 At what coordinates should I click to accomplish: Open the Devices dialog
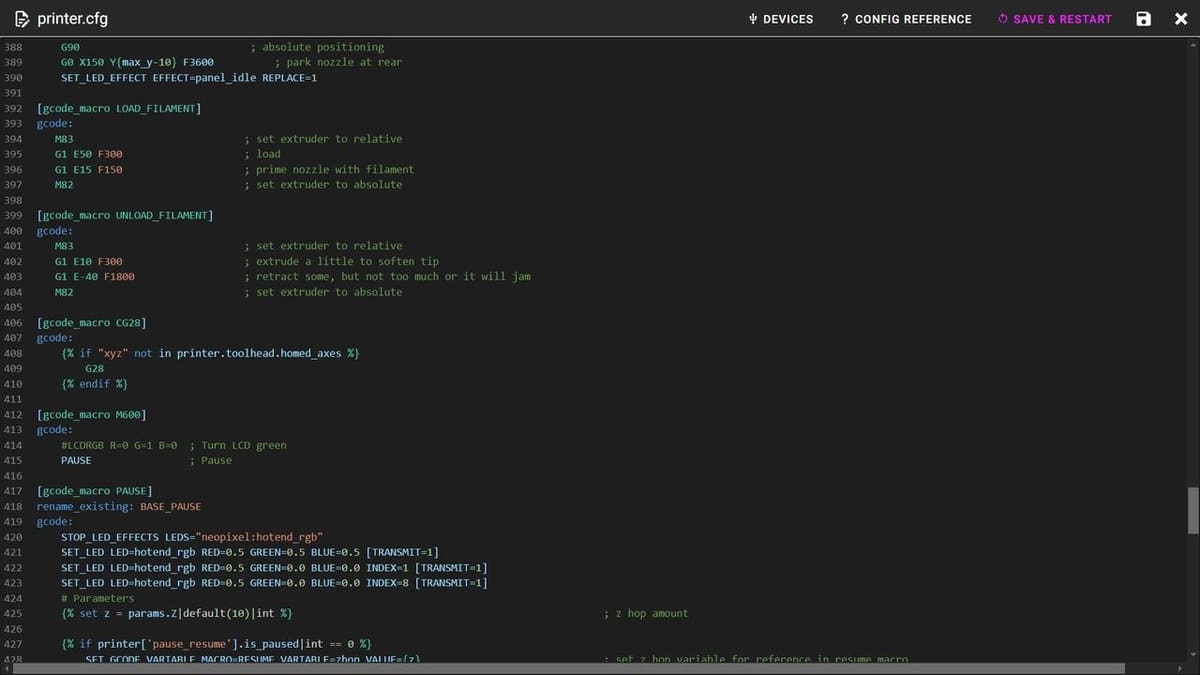pos(781,19)
